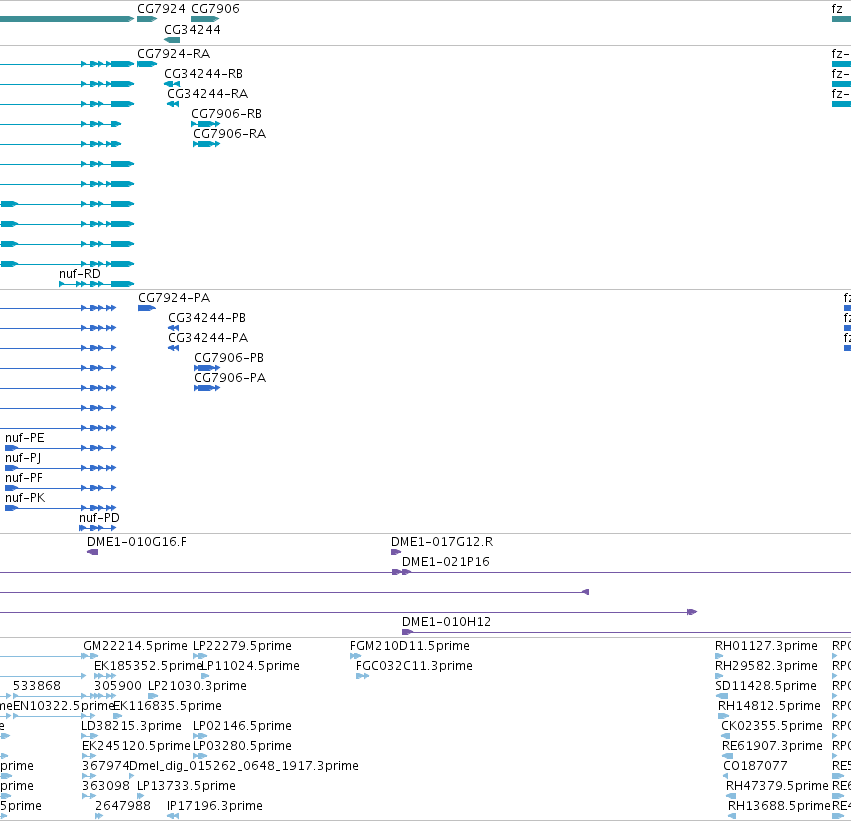Select the CG7924 gene label
The image size is (851, 821).
click(x=161, y=9)
